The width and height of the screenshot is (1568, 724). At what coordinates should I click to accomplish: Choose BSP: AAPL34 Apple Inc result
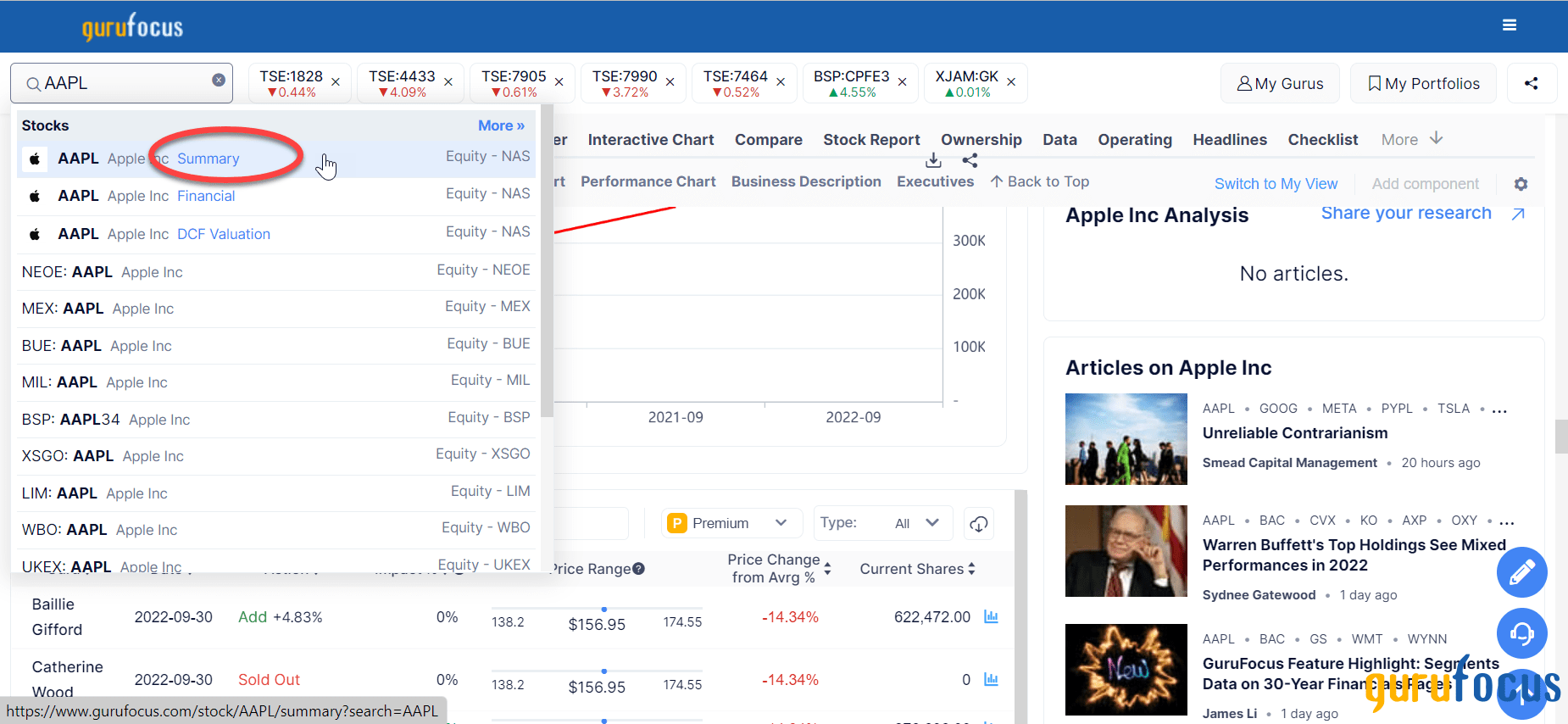(x=276, y=420)
